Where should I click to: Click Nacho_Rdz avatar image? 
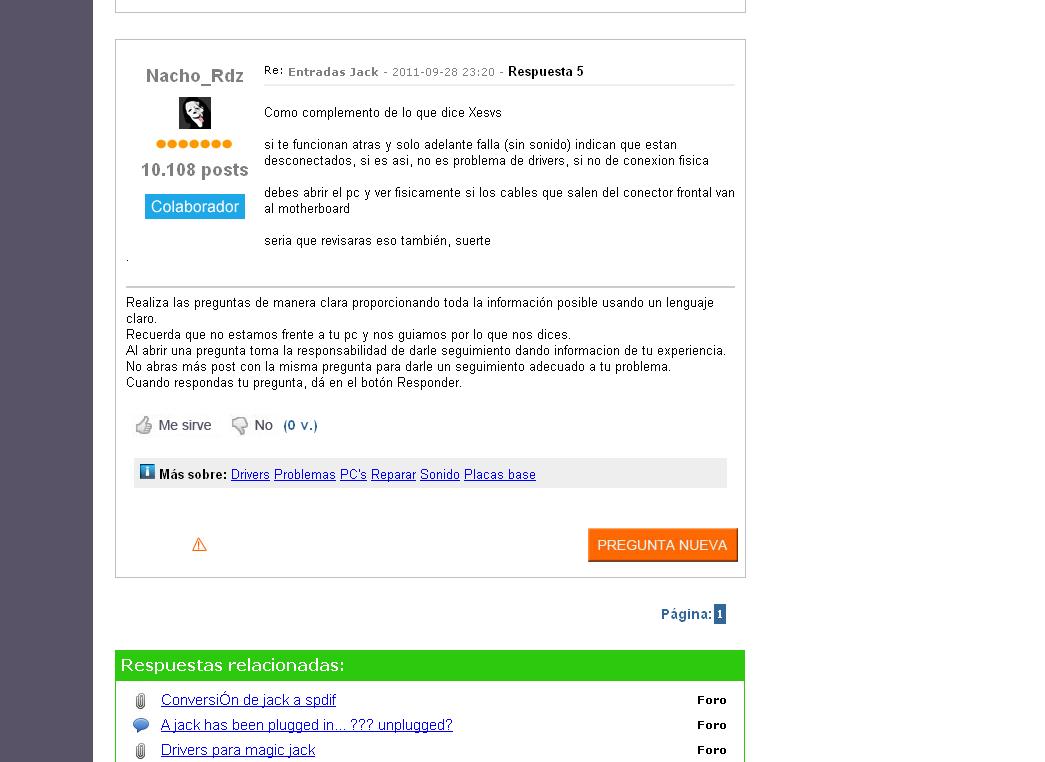point(195,113)
